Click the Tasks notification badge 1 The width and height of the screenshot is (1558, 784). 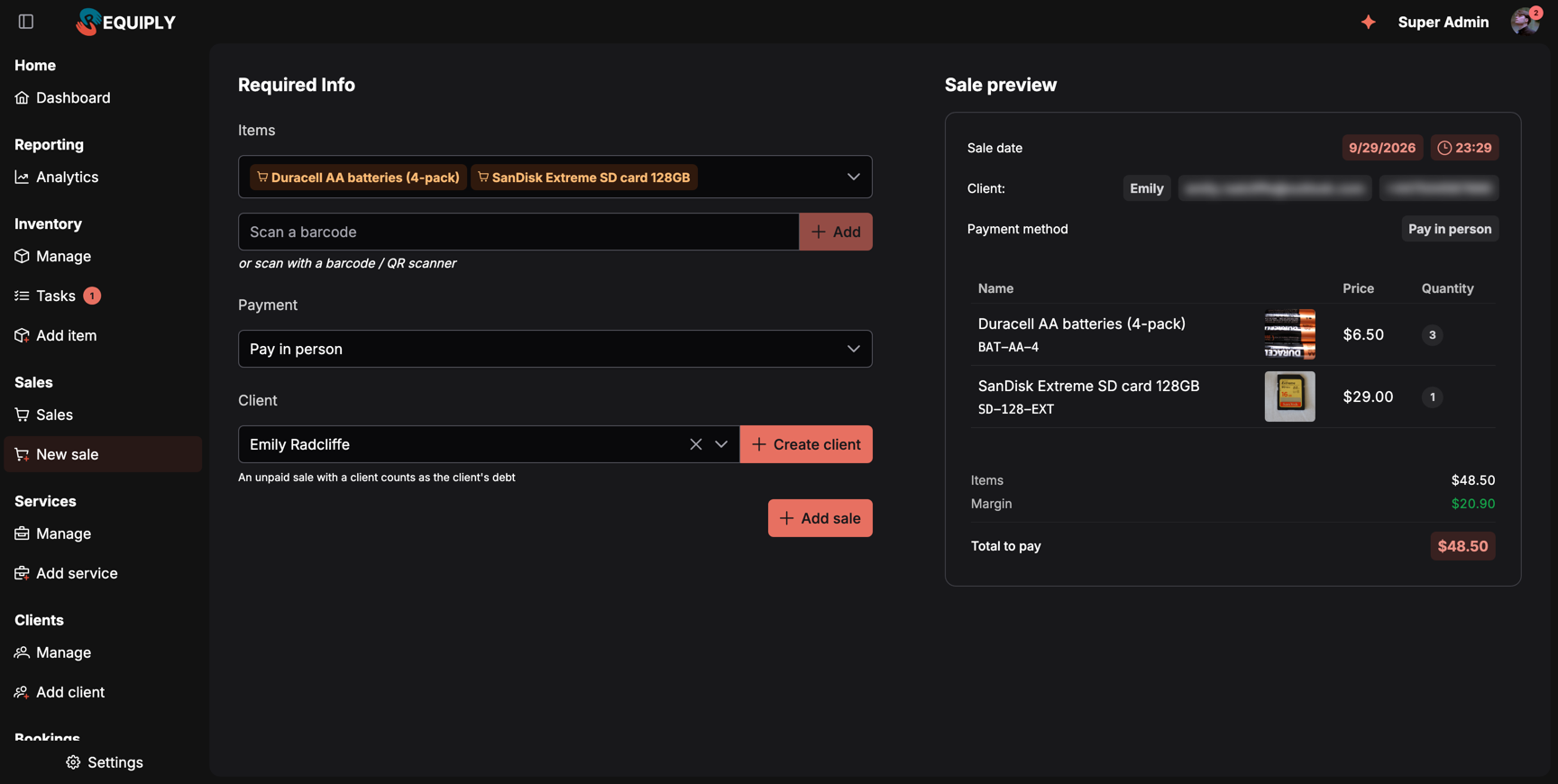point(92,296)
